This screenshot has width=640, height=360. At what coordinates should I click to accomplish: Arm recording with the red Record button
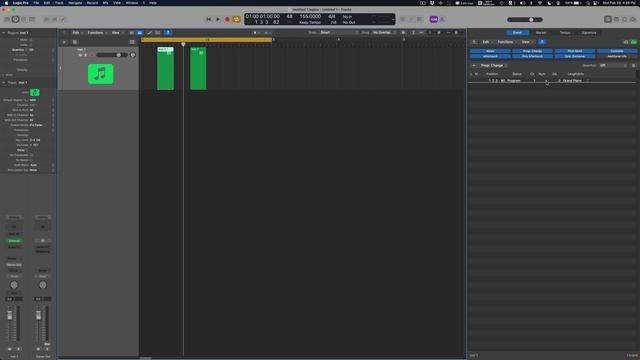coord(227,19)
